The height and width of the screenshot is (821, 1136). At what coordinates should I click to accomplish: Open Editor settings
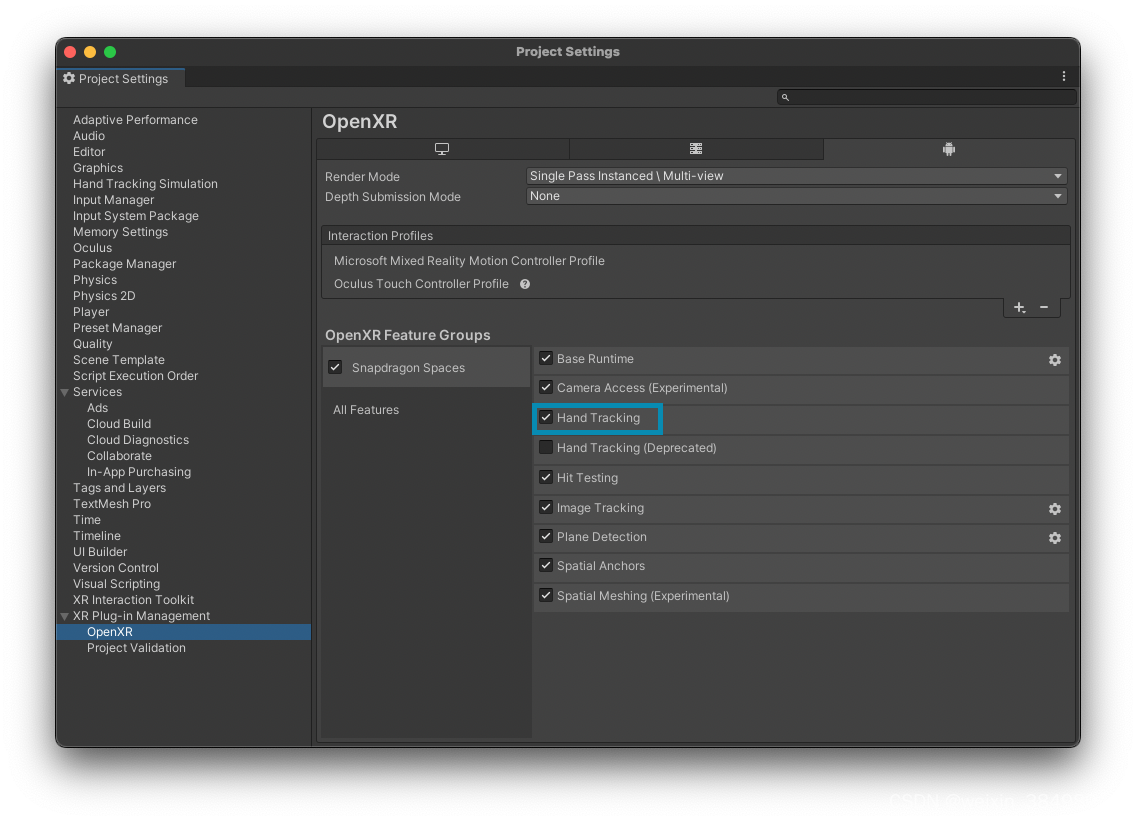(89, 152)
